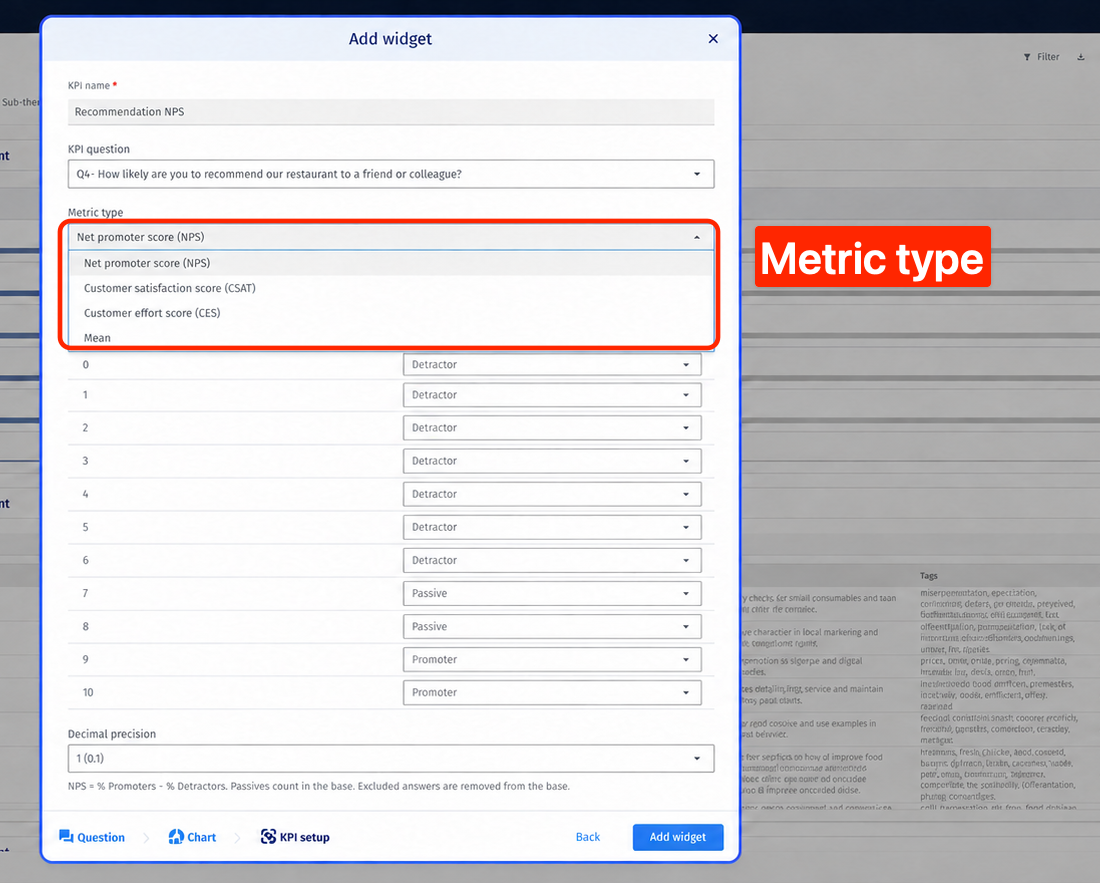1100x883 pixels.
Task: Click the Metric type field label
Action: pos(95,213)
